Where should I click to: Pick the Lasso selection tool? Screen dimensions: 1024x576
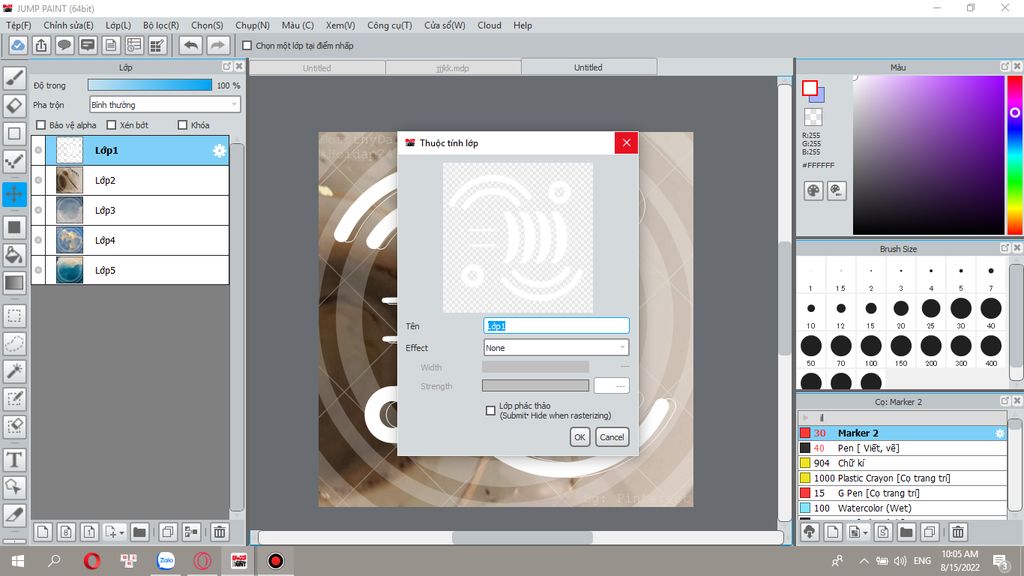click(14, 343)
